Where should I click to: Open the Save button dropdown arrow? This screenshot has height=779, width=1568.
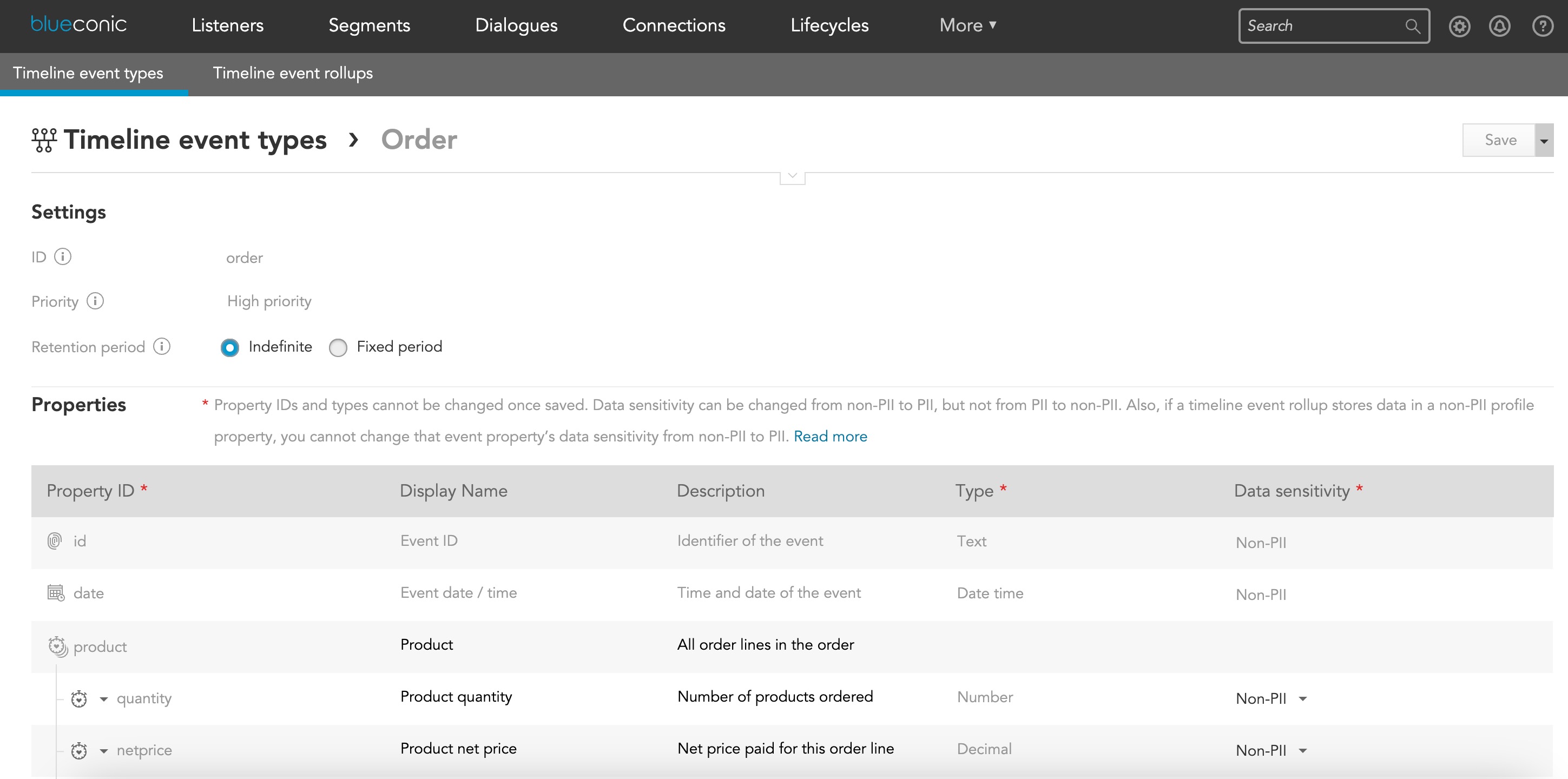pos(1544,141)
